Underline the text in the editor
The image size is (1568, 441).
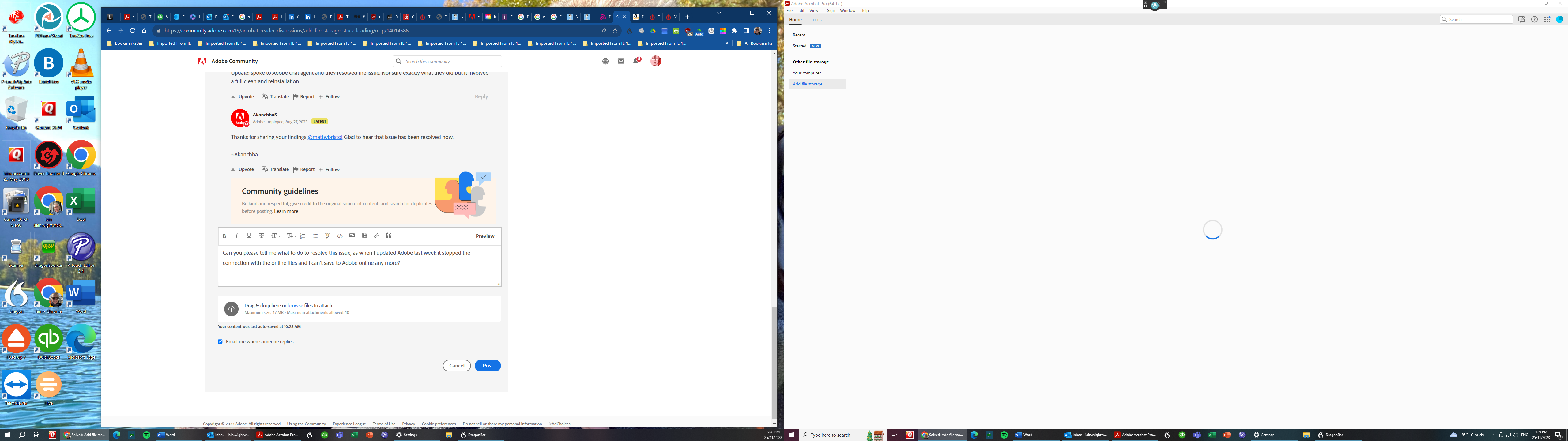click(x=248, y=236)
